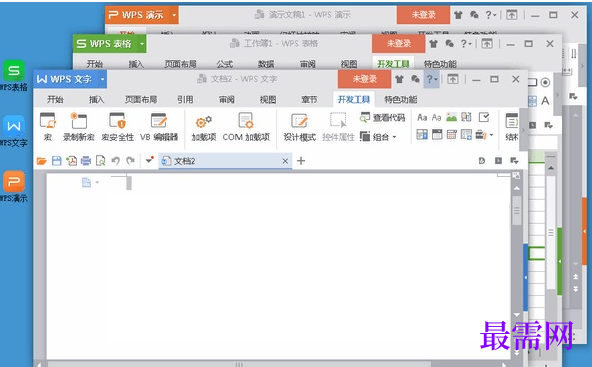
Task: Start 录制新宏 macro recording
Action: pyautogui.click(x=79, y=127)
